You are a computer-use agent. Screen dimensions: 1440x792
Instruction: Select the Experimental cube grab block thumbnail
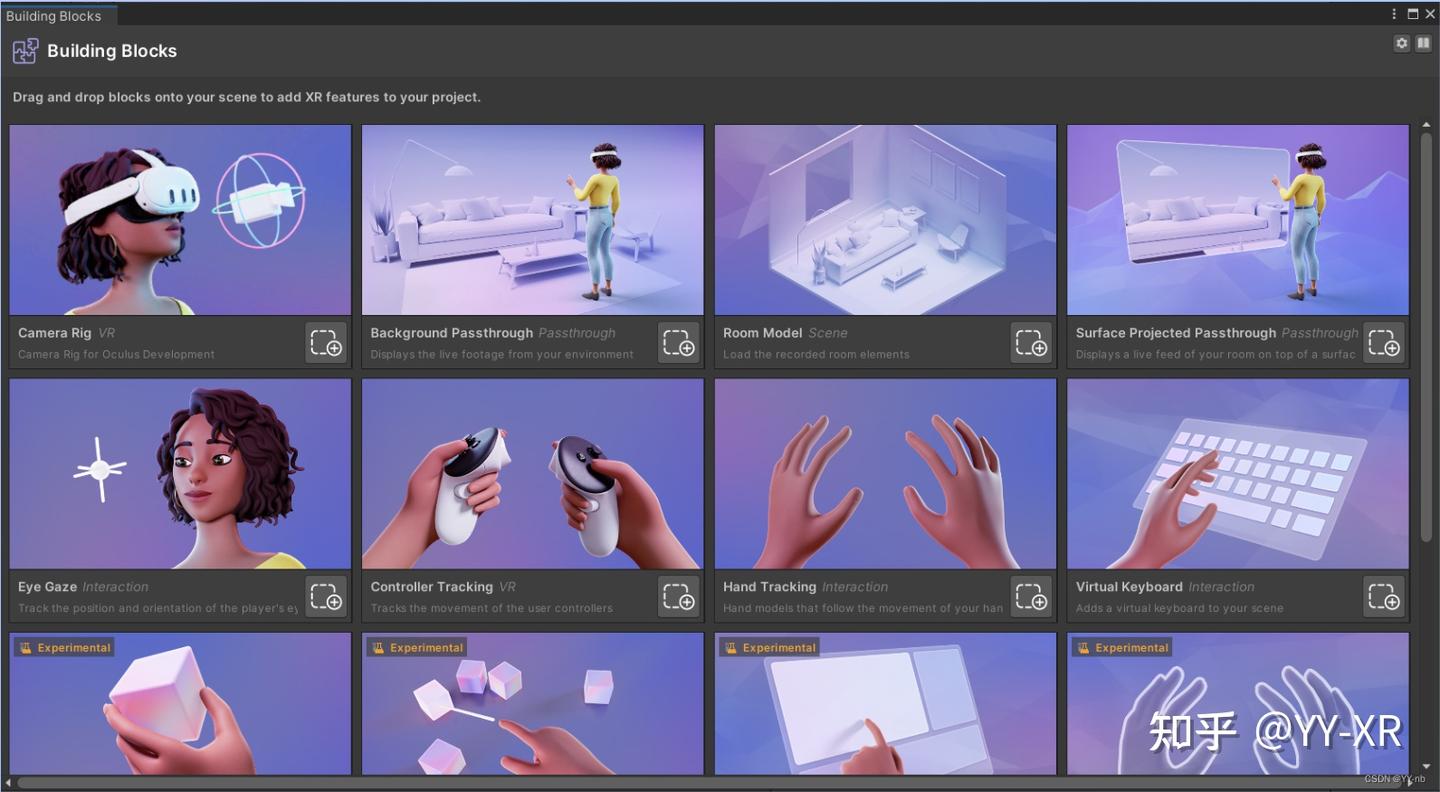coord(180,703)
